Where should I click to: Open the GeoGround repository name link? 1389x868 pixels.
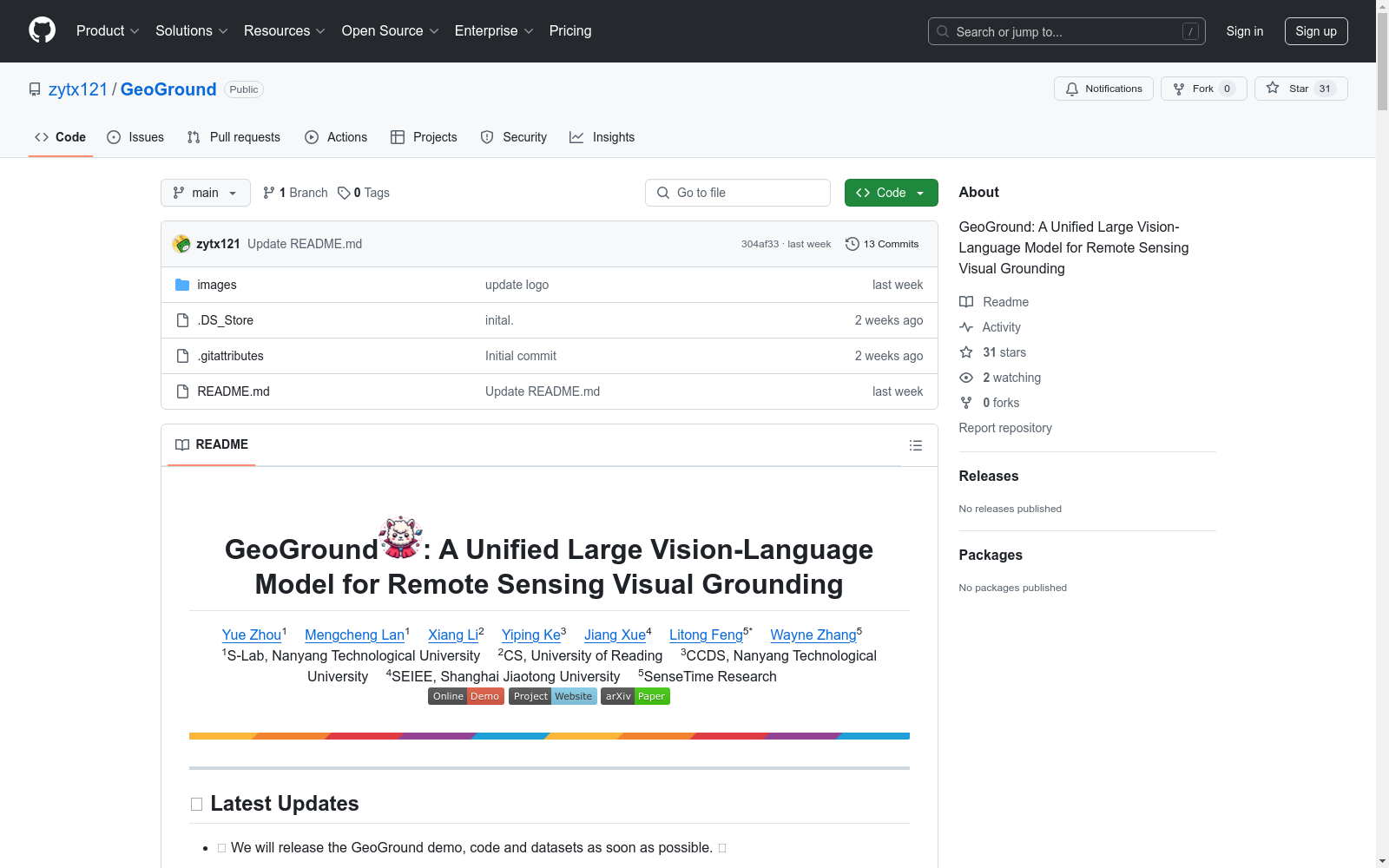[168, 89]
